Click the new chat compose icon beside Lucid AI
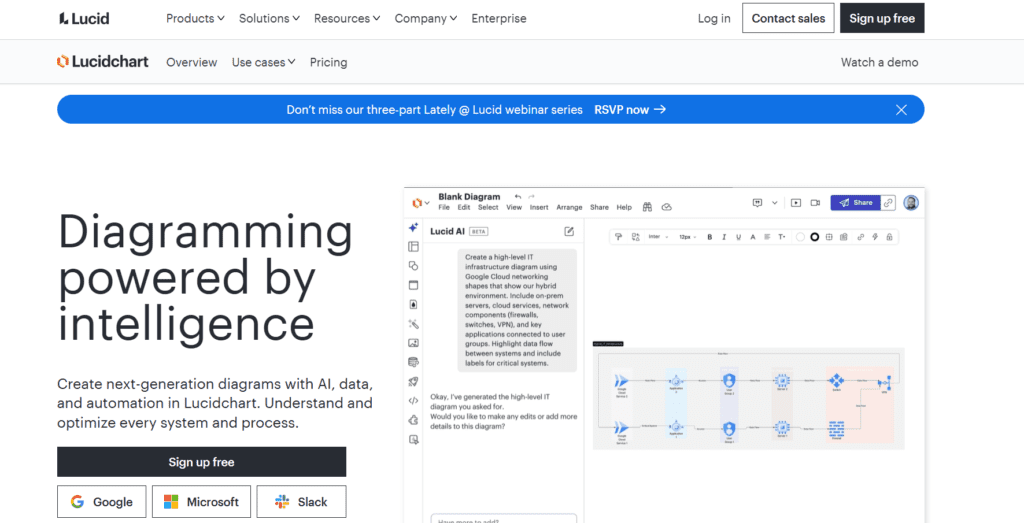Viewport: 1024px width, 523px height. tap(569, 231)
